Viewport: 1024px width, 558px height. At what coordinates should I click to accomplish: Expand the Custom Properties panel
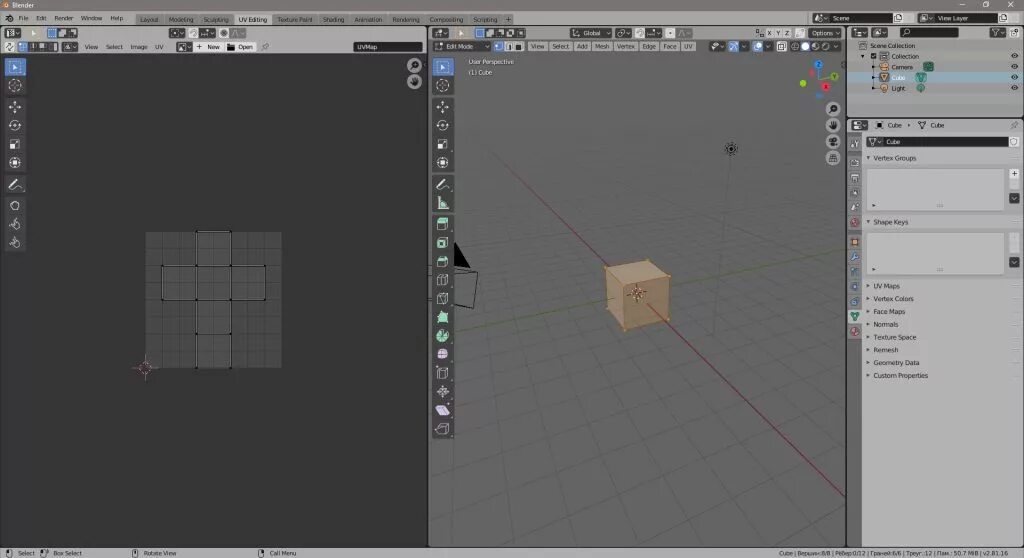(x=899, y=376)
